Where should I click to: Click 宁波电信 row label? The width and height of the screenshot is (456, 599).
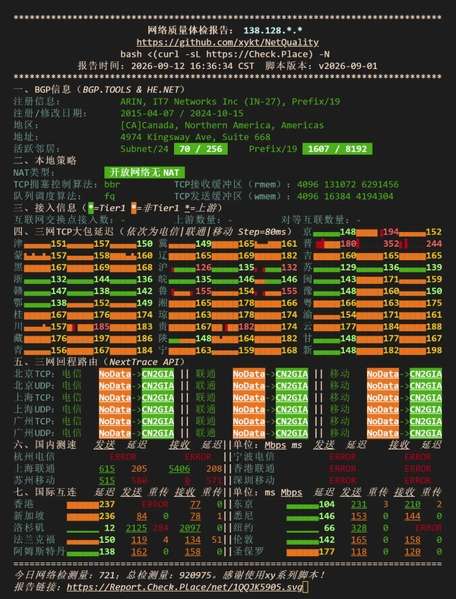254,457
